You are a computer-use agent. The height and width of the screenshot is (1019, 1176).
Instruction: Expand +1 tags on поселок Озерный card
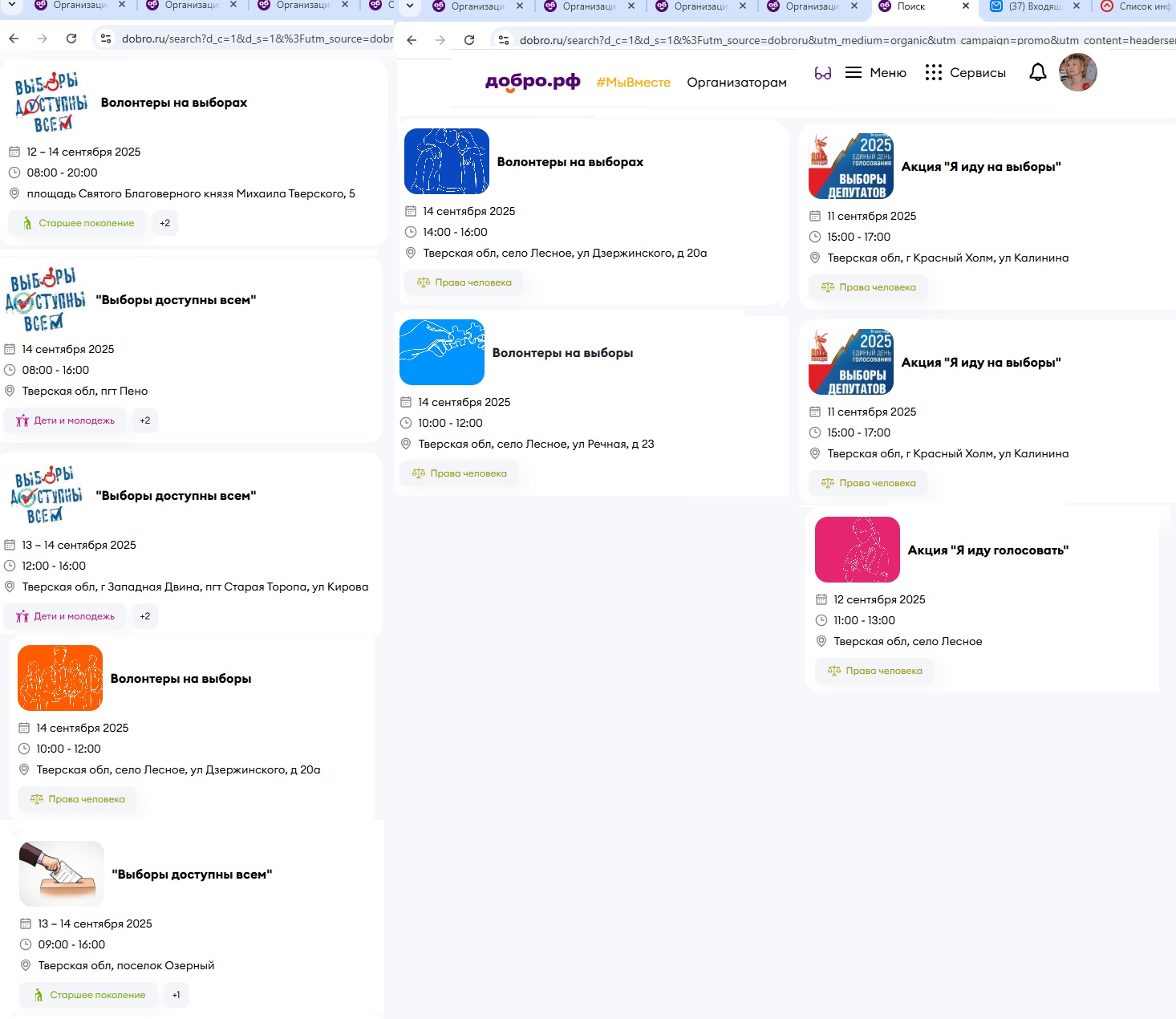click(176, 995)
